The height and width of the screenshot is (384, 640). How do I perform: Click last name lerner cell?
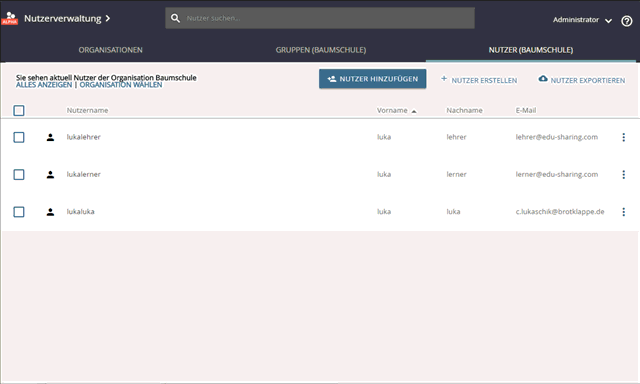(456, 174)
